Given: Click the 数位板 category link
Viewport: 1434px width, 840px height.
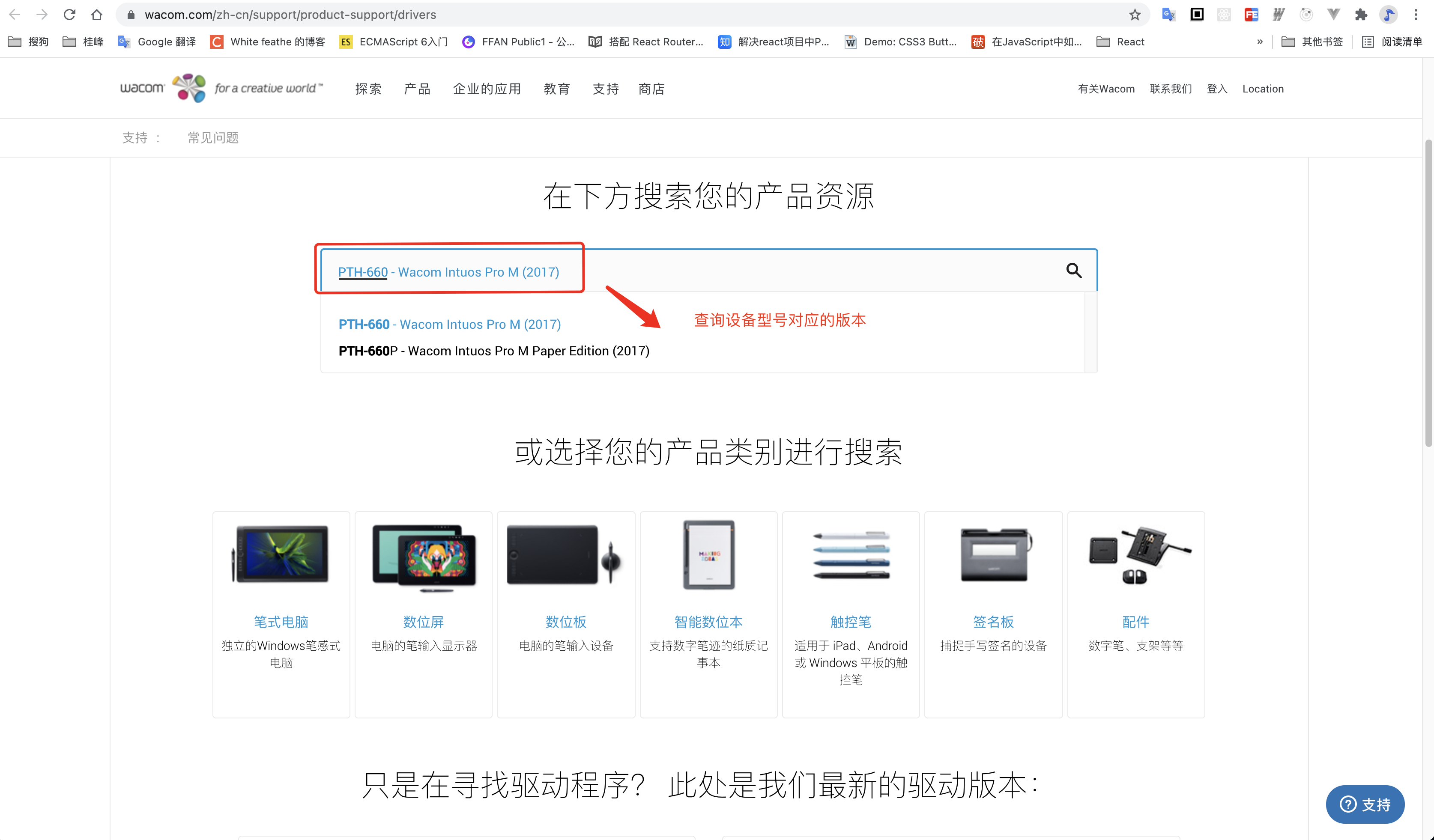Looking at the screenshot, I should pyautogui.click(x=566, y=622).
